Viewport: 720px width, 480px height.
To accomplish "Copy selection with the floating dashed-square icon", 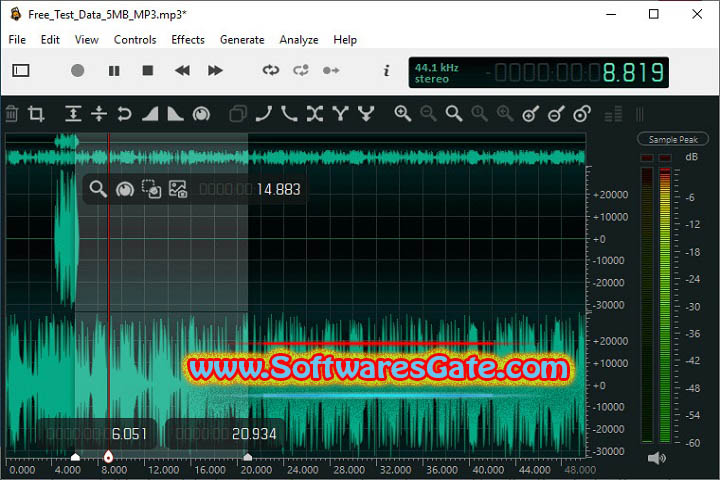I will point(151,189).
